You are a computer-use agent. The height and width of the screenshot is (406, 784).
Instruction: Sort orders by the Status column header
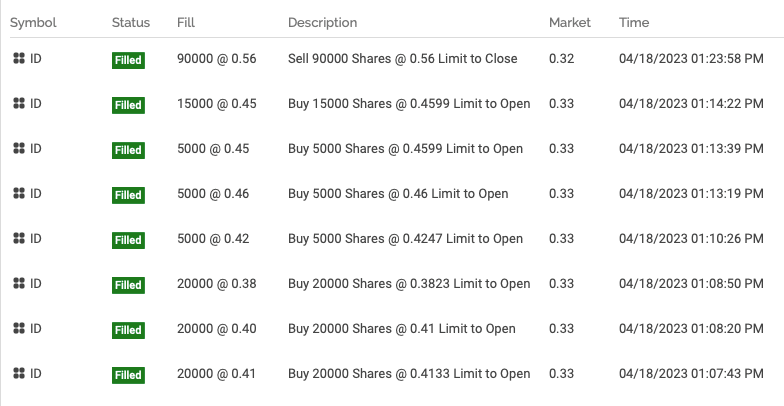pyautogui.click(x=131, y=22)
